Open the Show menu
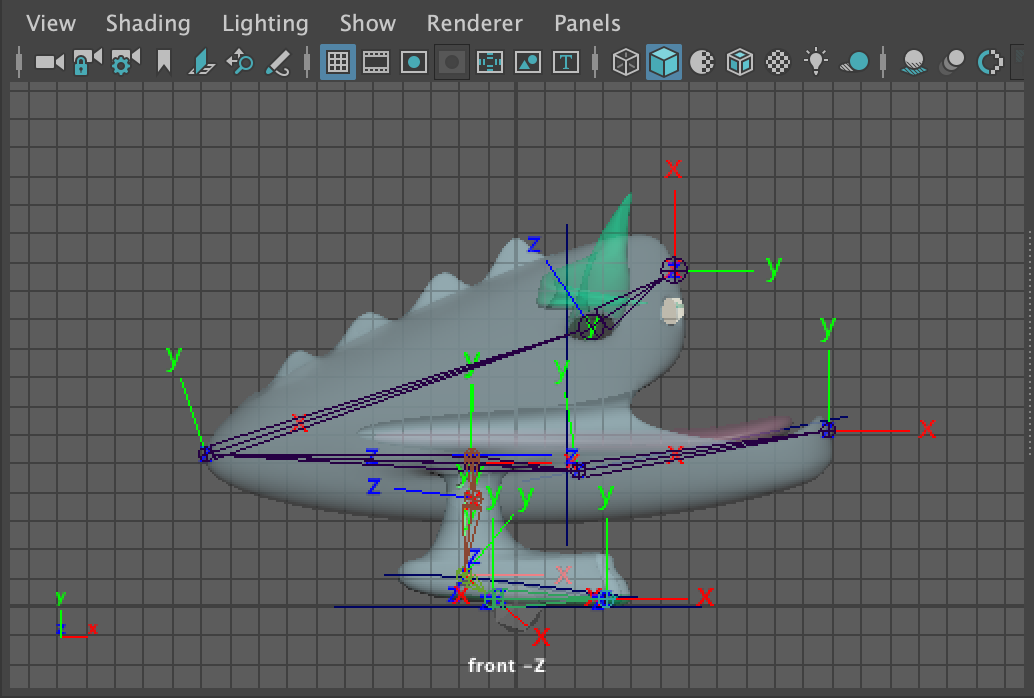Viewport: 1034px width, 698px height. 367,24
